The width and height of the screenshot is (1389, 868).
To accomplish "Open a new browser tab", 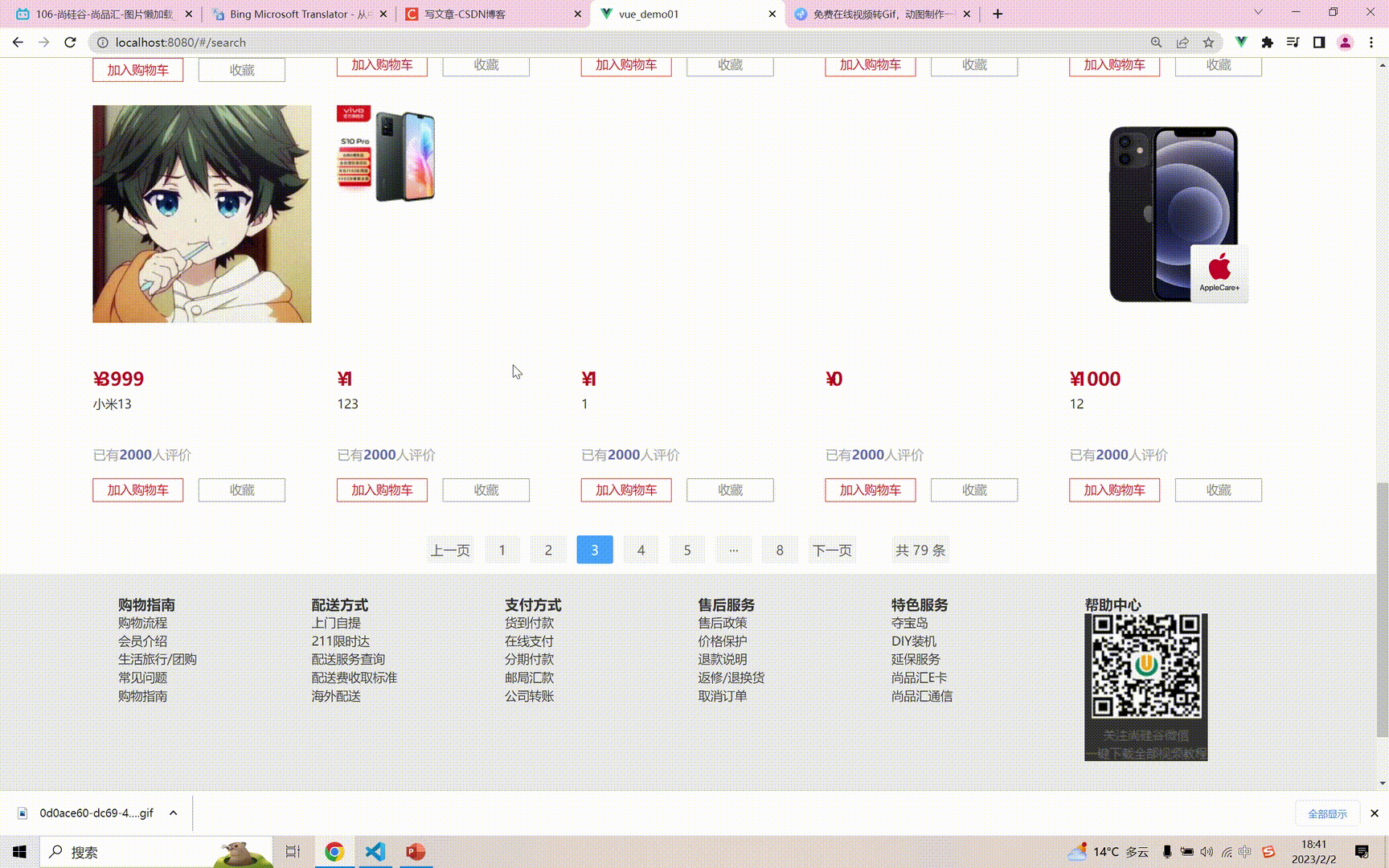I will [998, 14].
